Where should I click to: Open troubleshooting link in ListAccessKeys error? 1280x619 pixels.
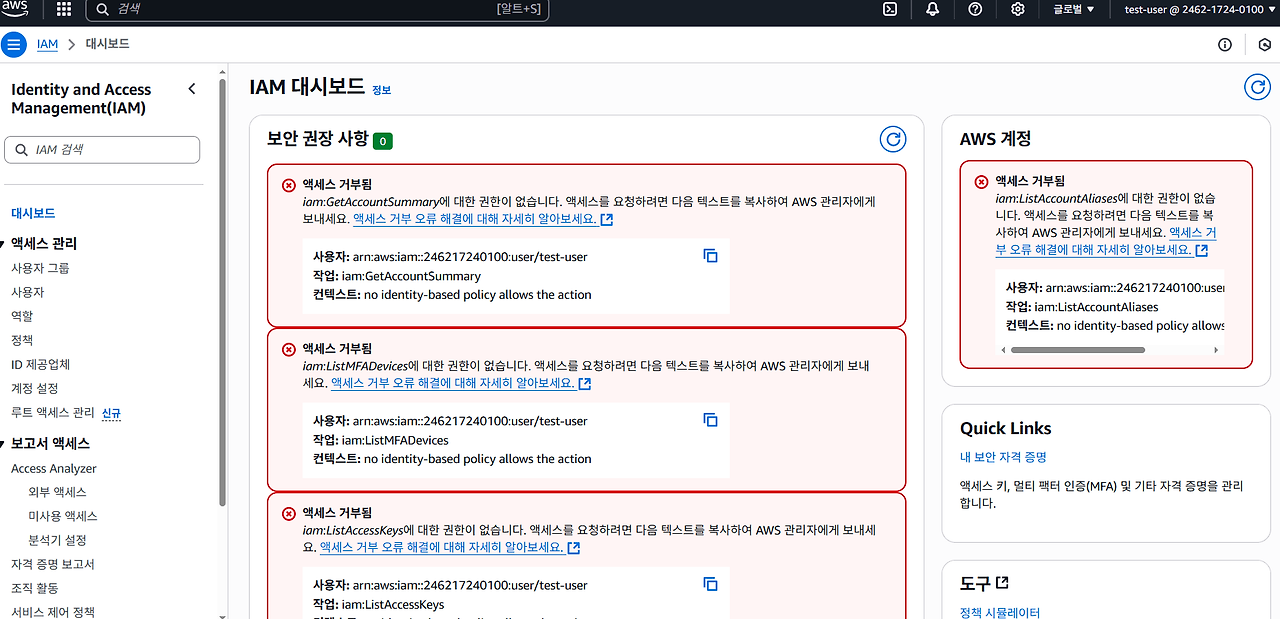pos(450,547)
